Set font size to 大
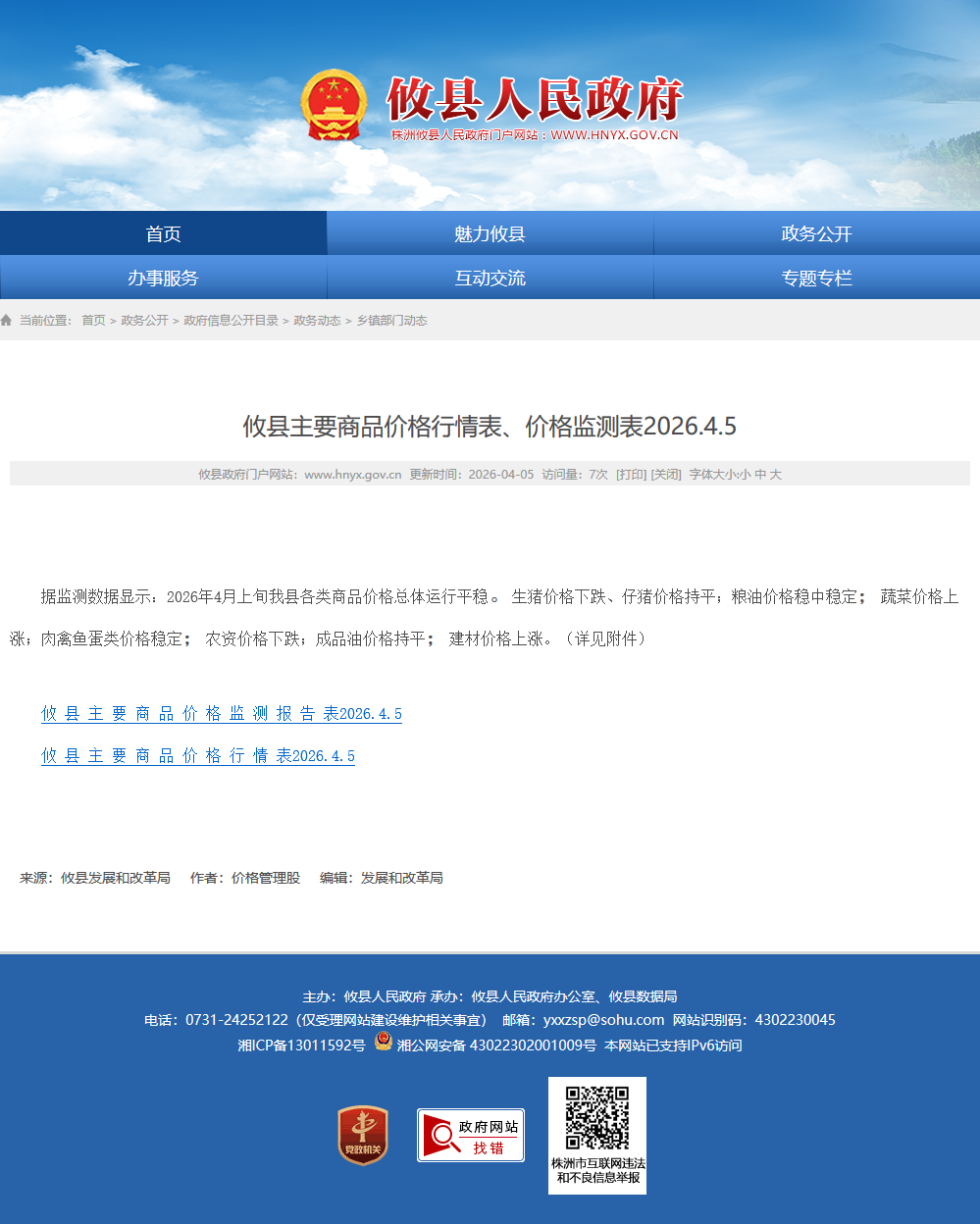 coord(776,475)
